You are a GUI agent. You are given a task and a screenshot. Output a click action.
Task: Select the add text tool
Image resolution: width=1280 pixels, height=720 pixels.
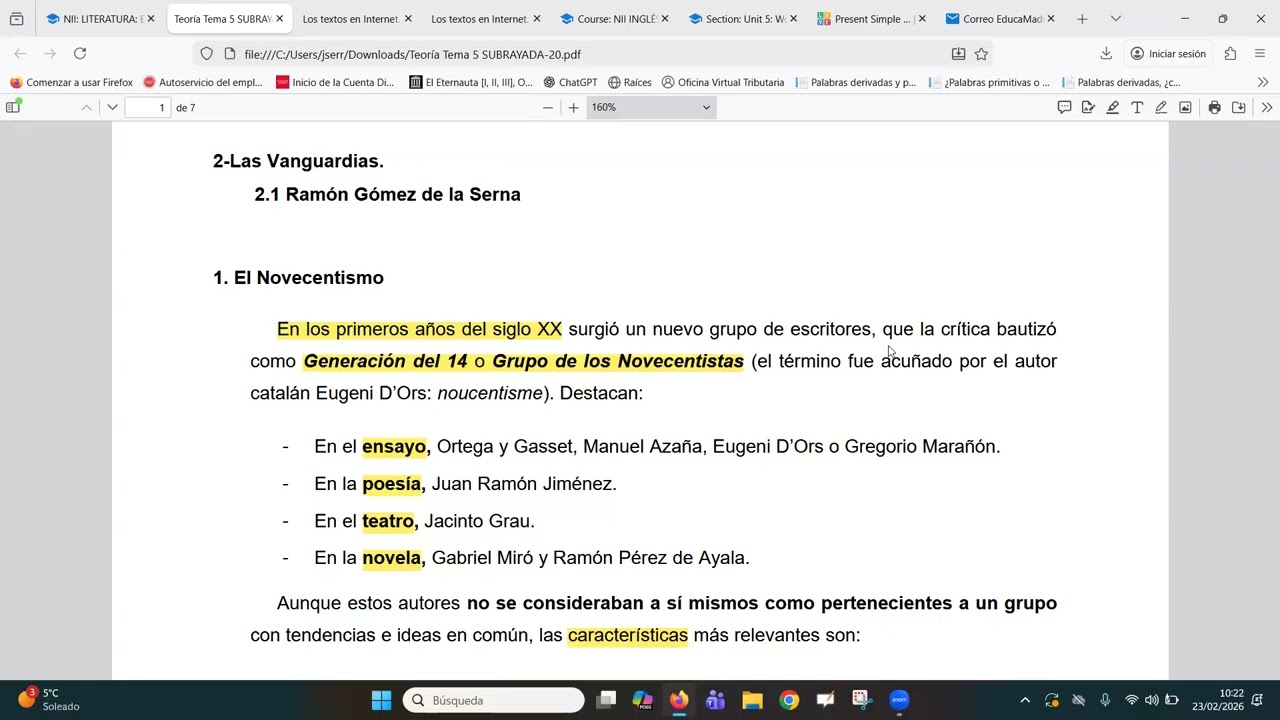(1137, 107)
